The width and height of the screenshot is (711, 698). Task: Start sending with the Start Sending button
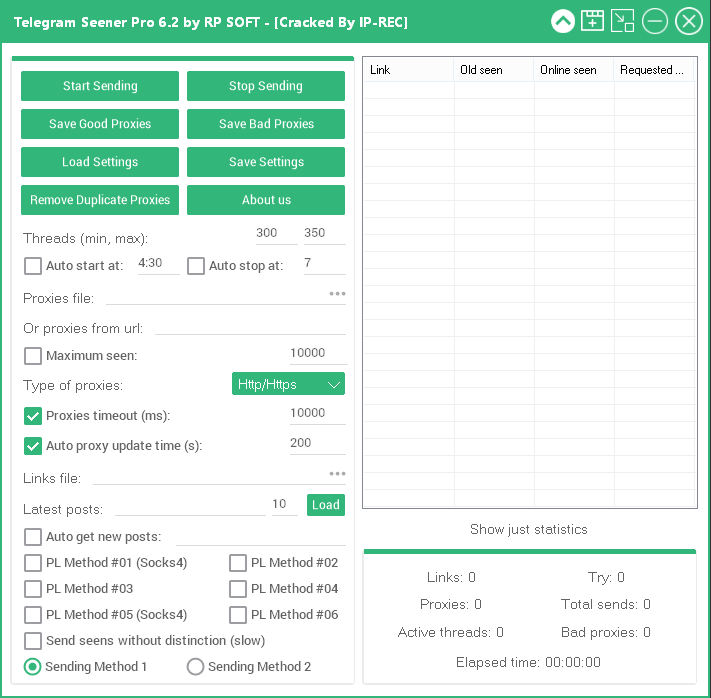[100, 86]
